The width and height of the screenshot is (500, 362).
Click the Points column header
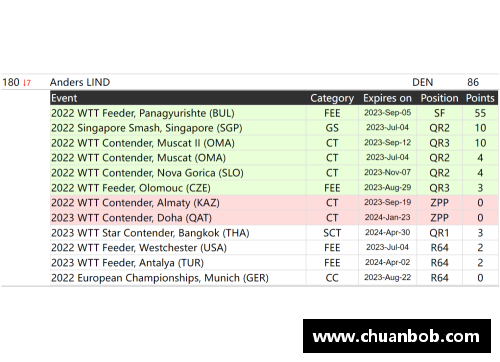click(480, 98)
